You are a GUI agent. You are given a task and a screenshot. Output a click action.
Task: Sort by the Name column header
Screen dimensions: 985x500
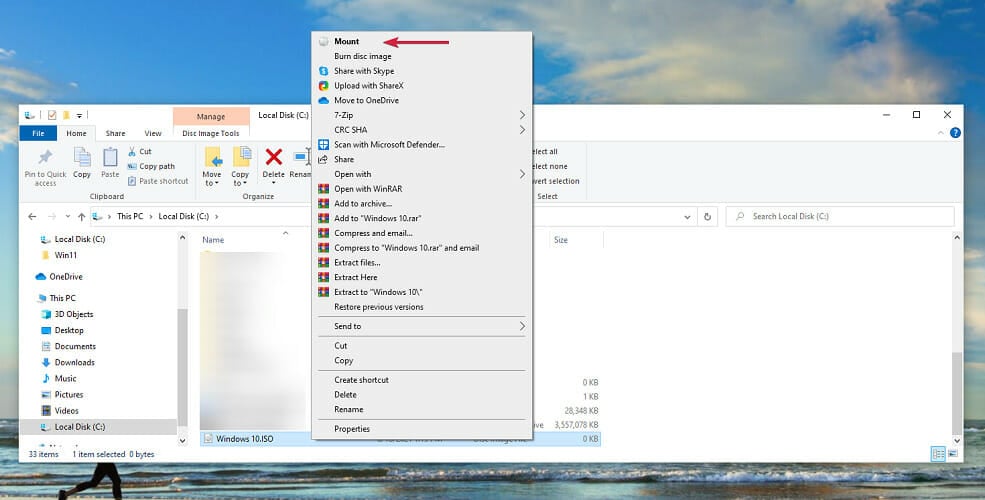coord(213,240)
